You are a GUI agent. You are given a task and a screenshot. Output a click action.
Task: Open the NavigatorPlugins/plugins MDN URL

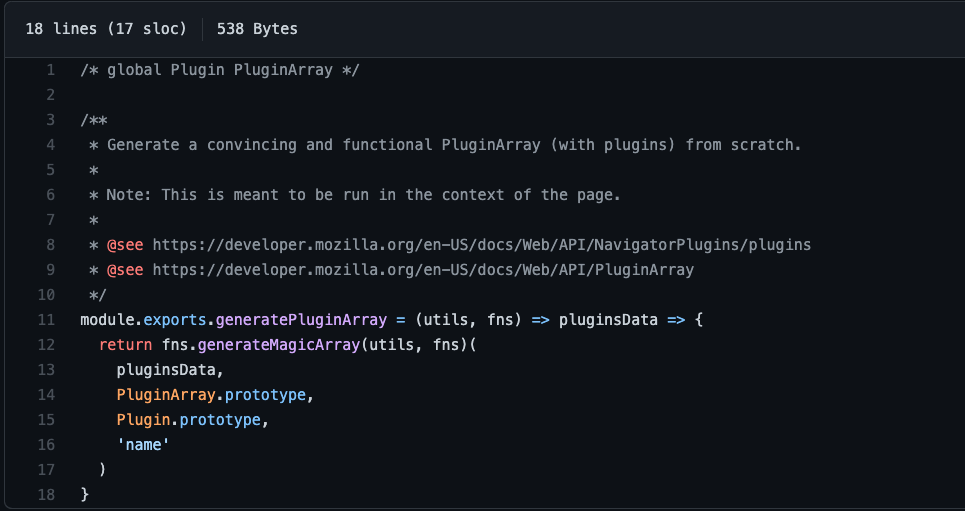click(x=482, y=245)
